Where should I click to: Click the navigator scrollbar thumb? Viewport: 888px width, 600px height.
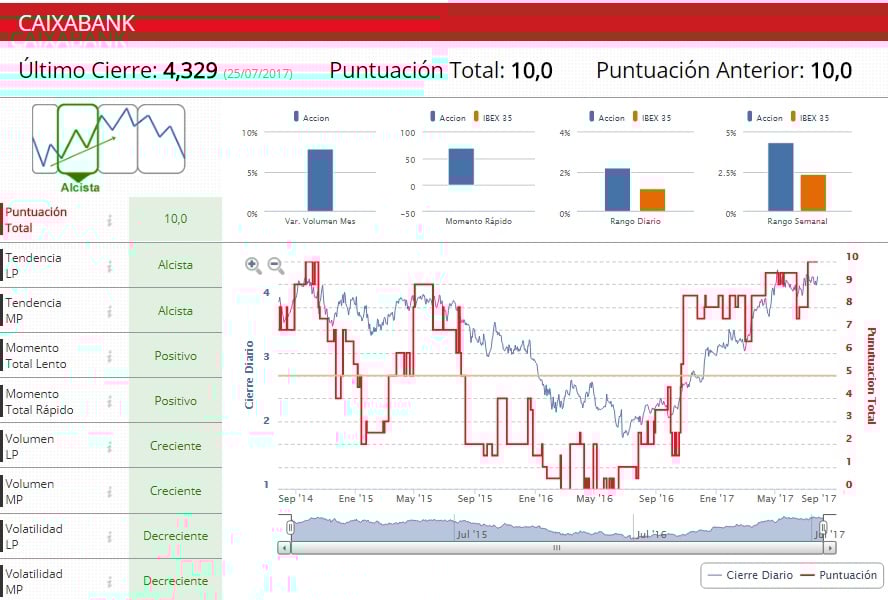pyautogui.click(x=557, y=548)
